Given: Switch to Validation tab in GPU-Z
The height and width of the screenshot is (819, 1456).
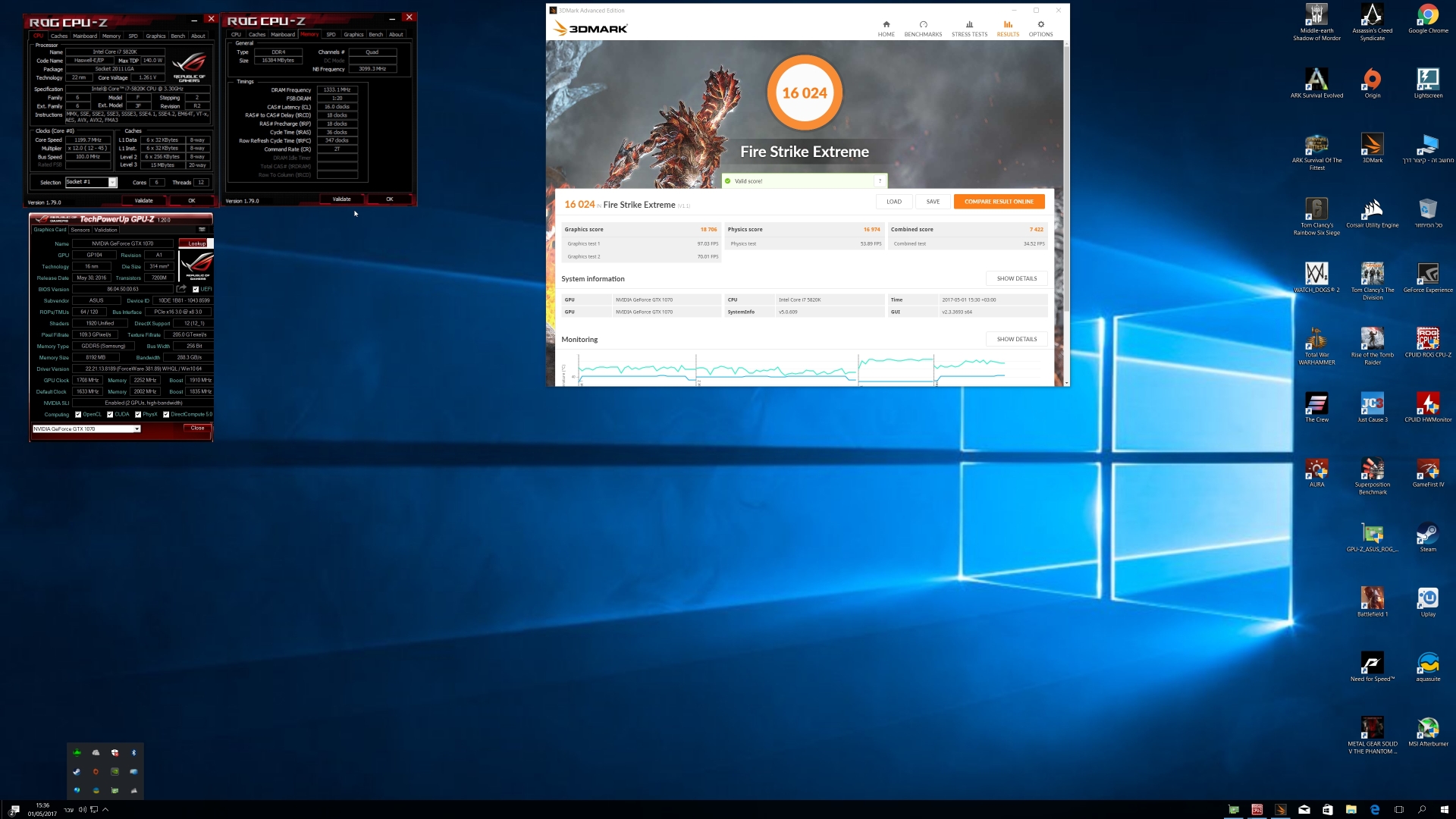Looking at the screenshot, I should (x=105, y=230).
